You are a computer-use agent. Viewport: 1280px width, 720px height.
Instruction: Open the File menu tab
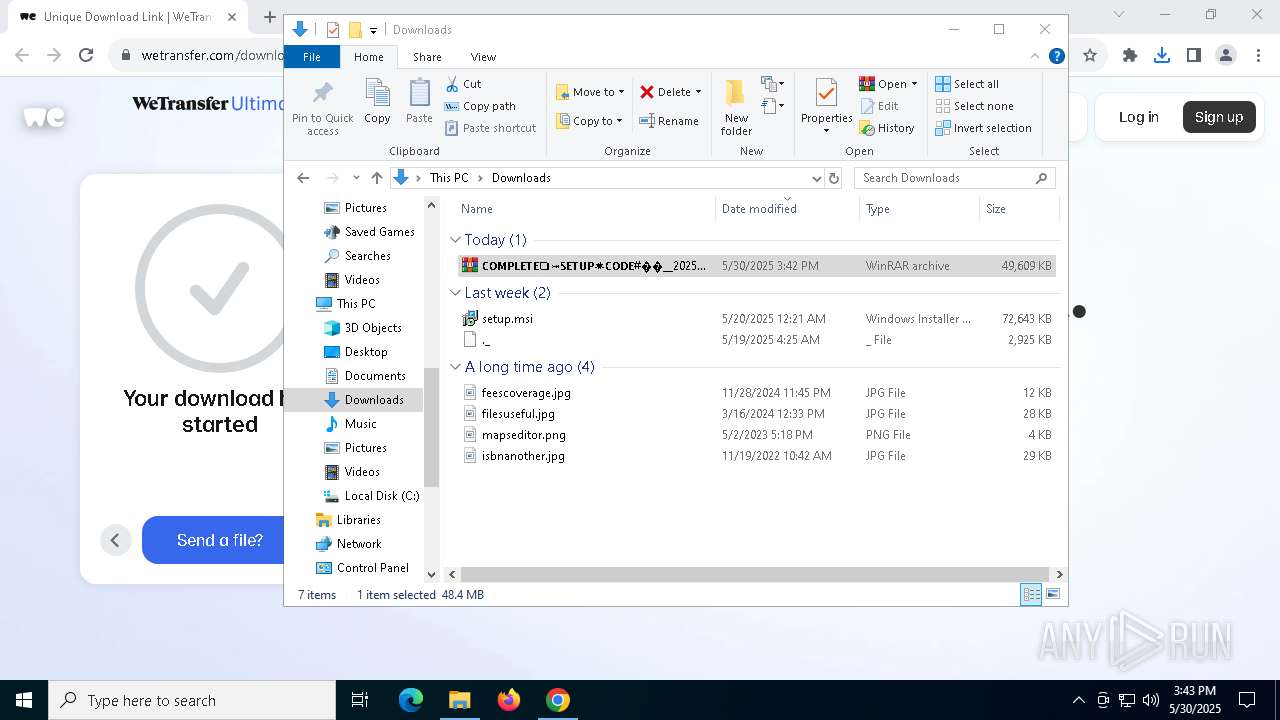tap(312, 57)
